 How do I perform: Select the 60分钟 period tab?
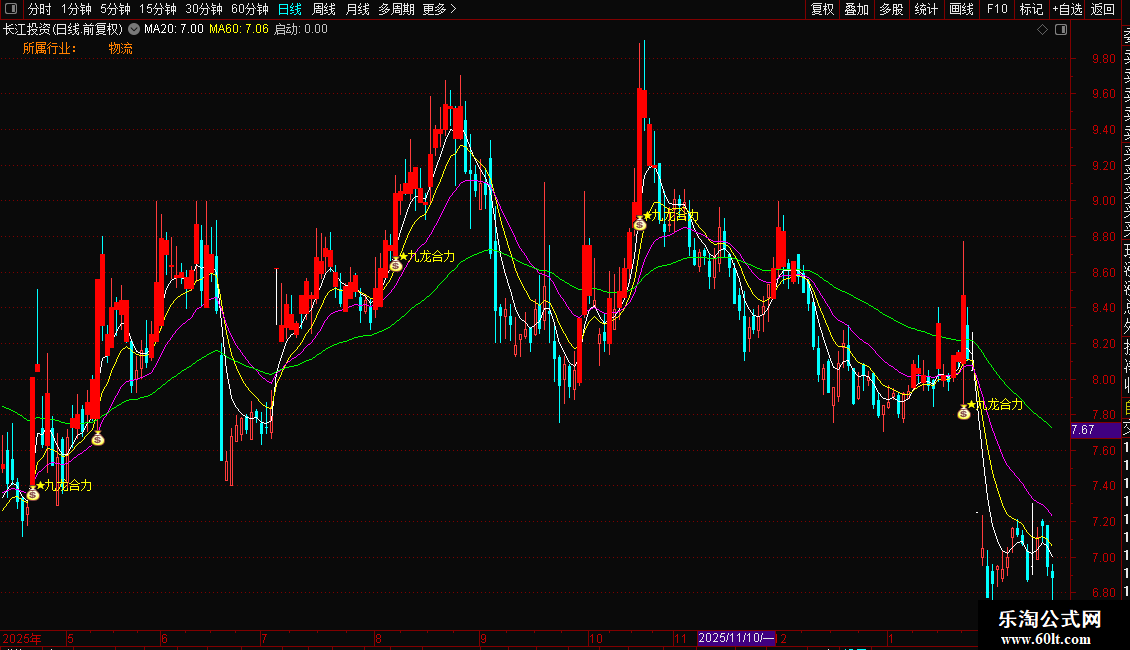point(250,9)
